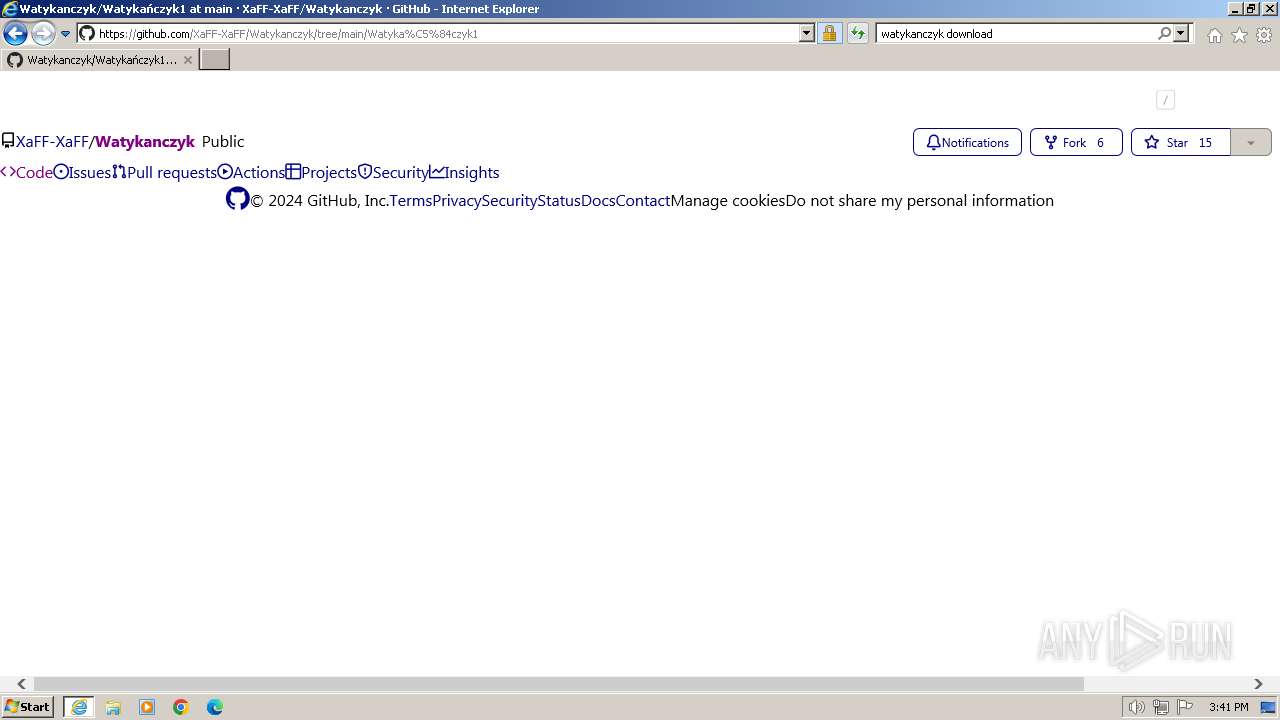Image resolution: width=1280 pixels, height=720 pixels.
Task: Expand the address bar autocomplete dropdown
Action: point(807,33)
